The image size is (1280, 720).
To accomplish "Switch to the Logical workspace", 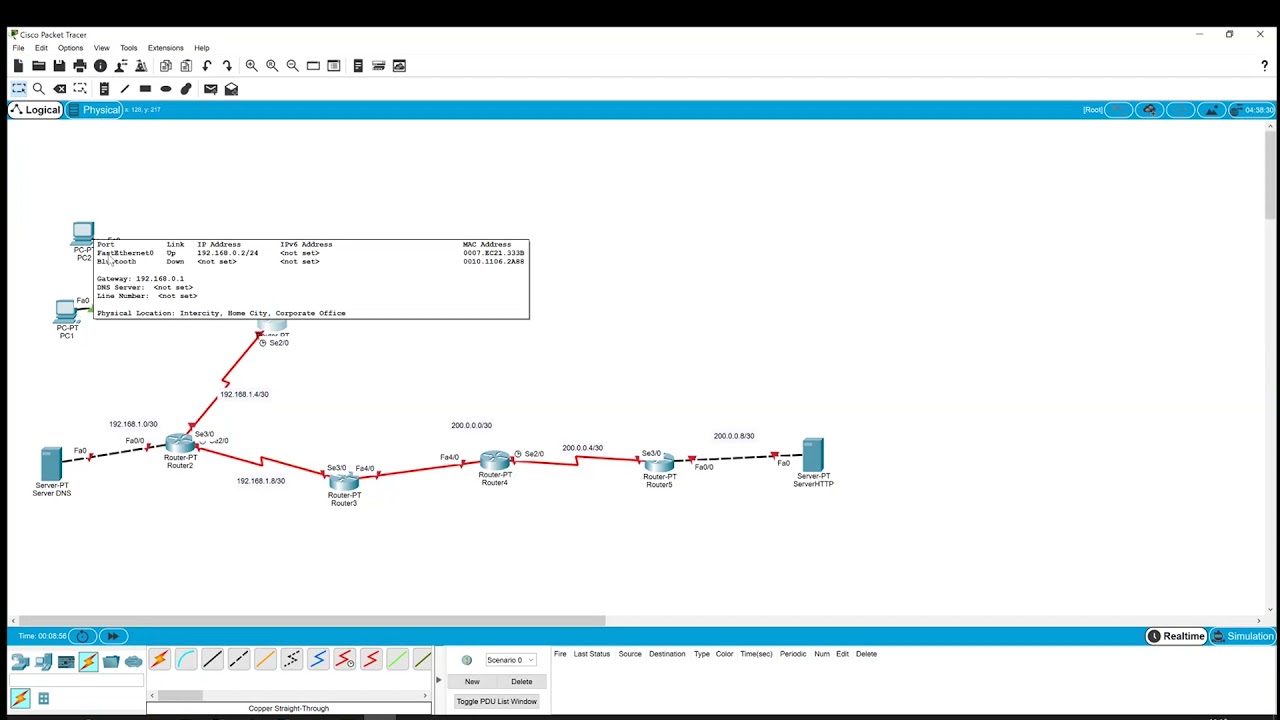I will tap(35, 110).
